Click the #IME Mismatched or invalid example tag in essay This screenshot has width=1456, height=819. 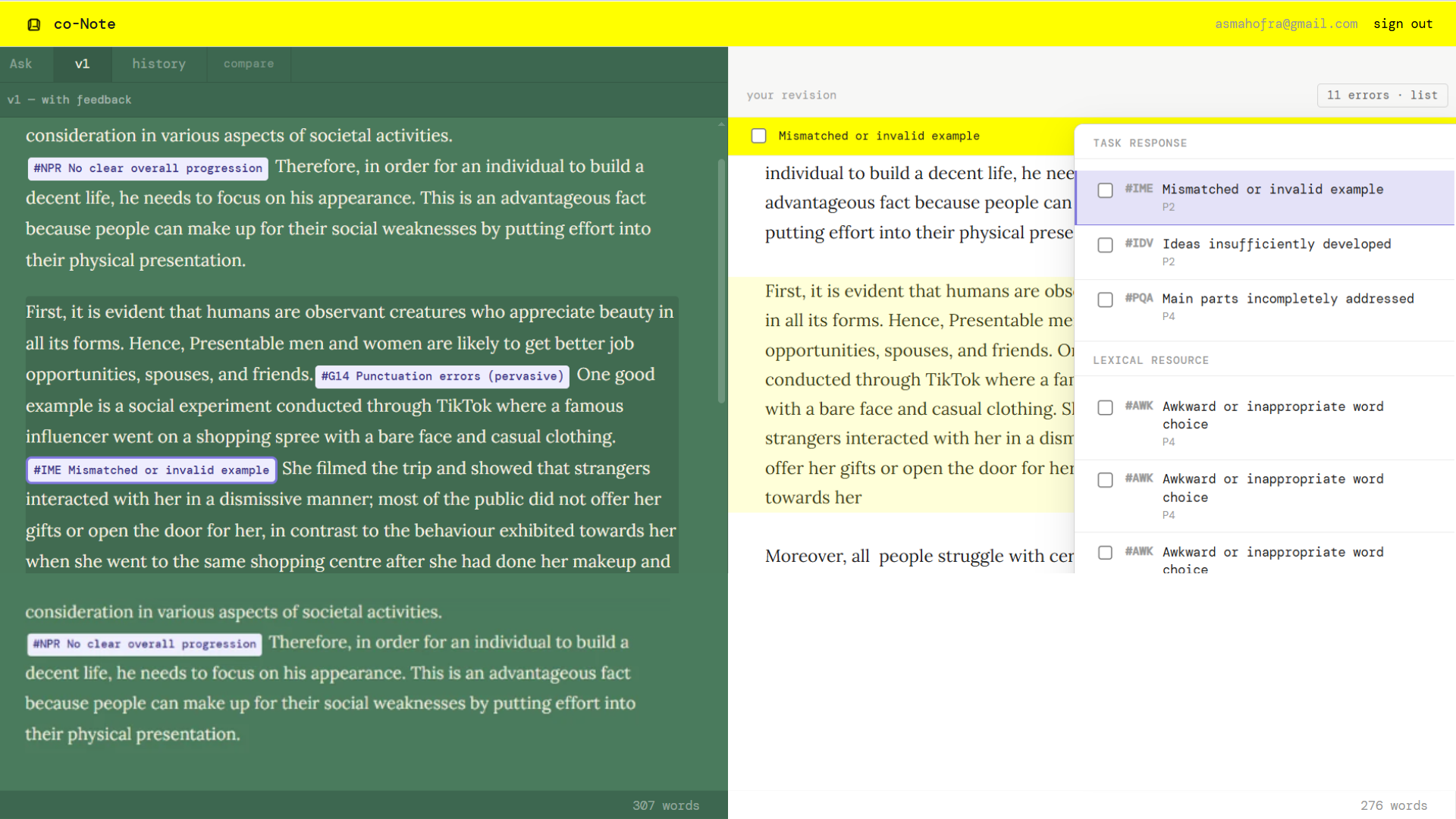coord(151,470)
